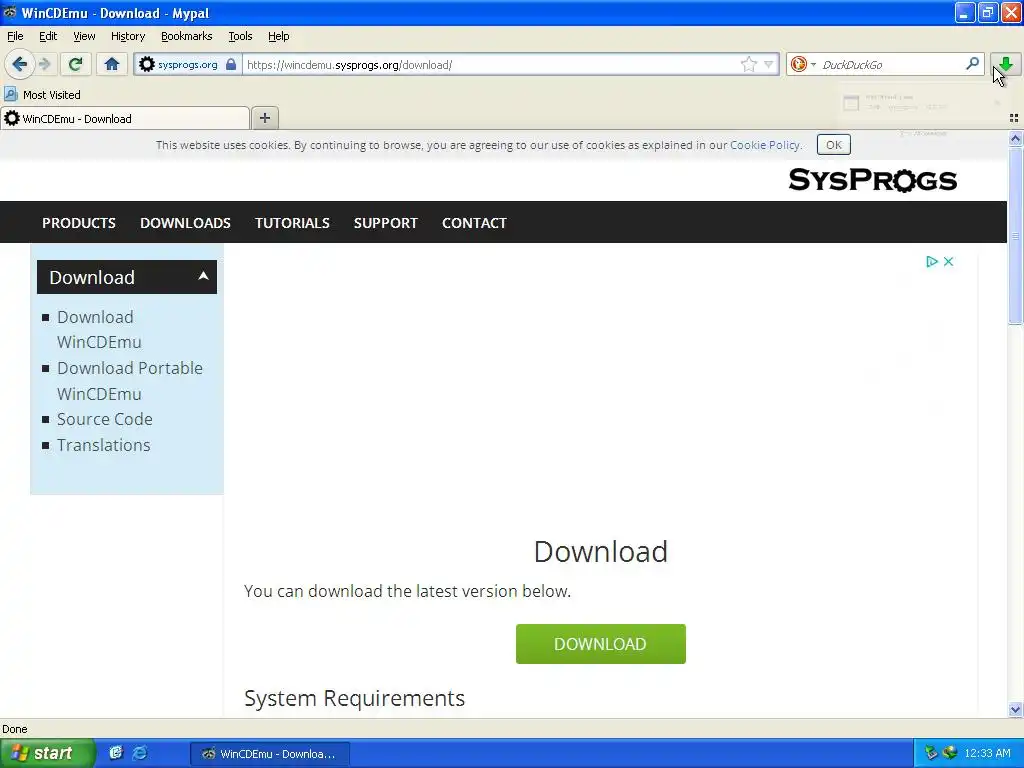Open the Download WinCDEmu sidebar link
This screenshot has height=768, width=1024.
(99, 329)
